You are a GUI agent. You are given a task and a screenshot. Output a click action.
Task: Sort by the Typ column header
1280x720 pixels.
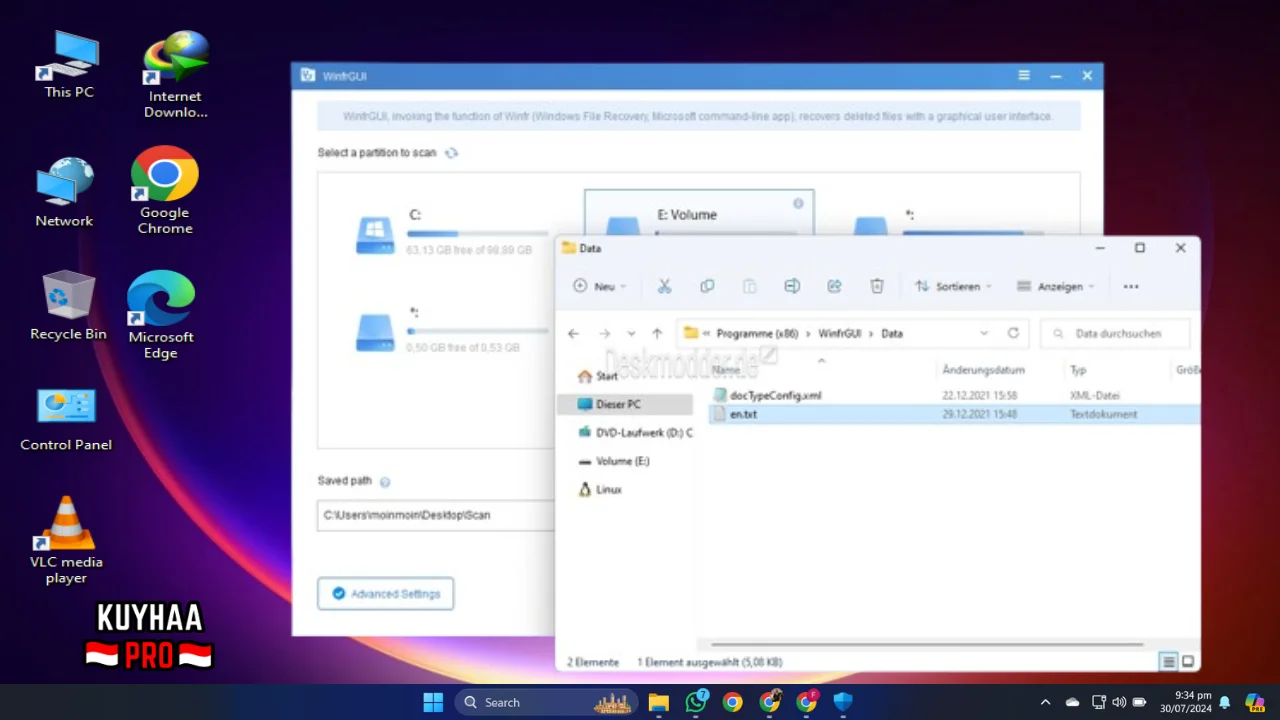tap(1078, 370)
